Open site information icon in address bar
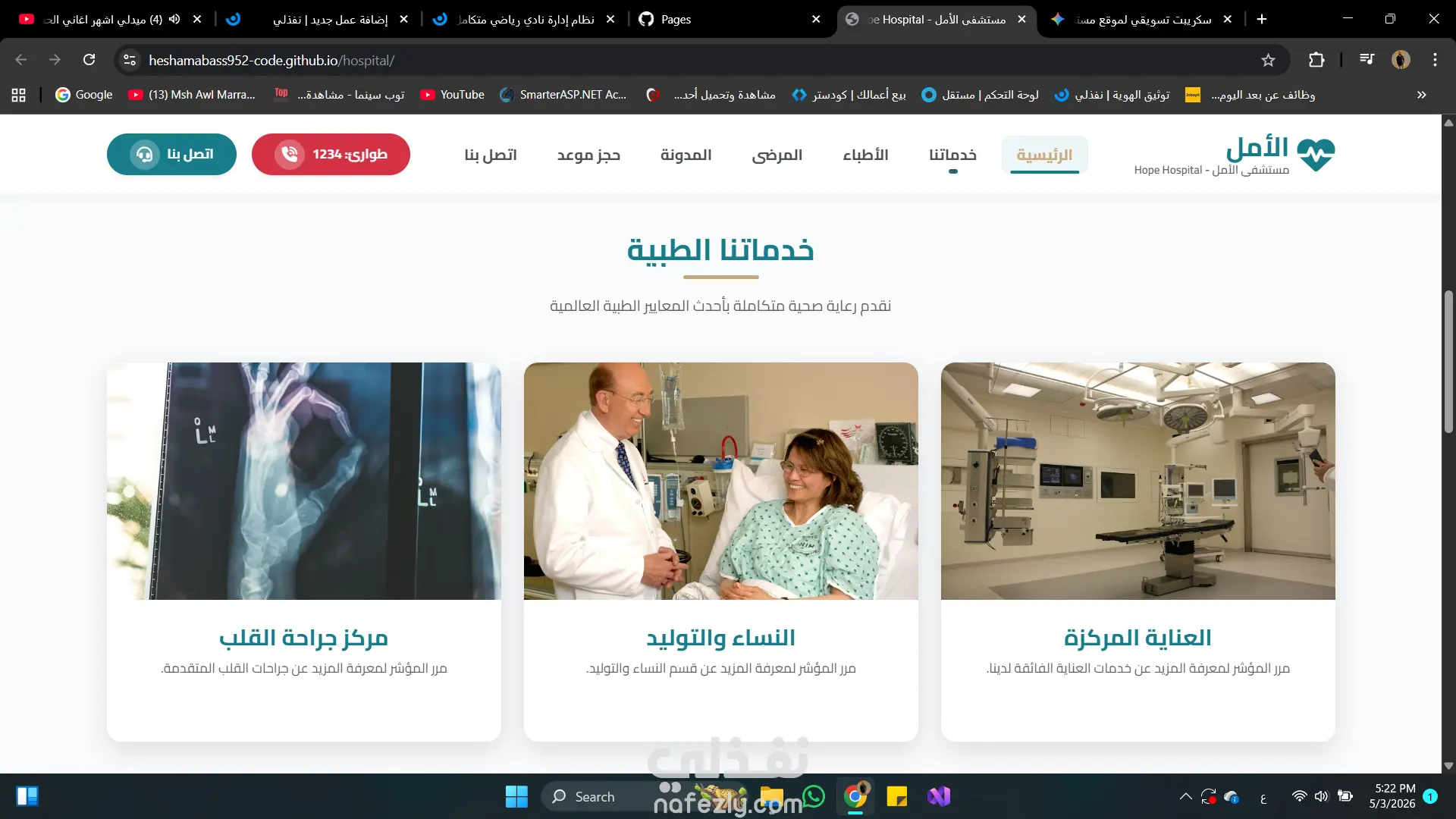This screenshot has height=819, width=1456. tap(130, 60)
